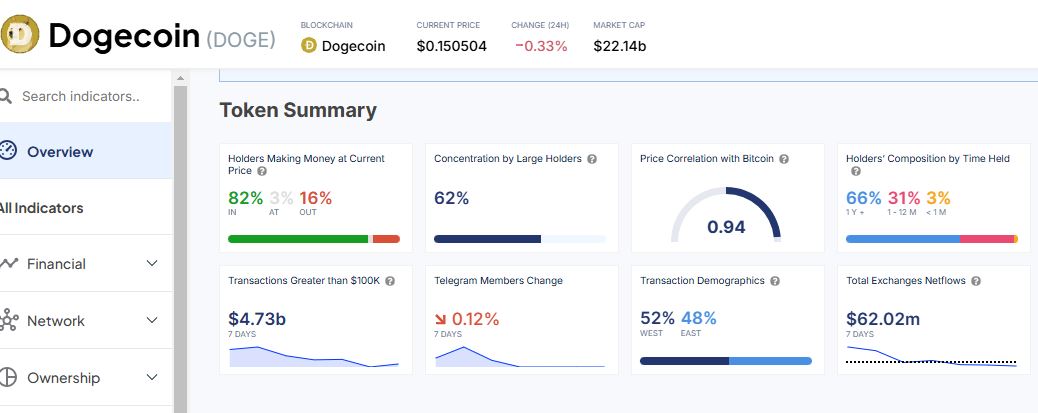Click the 3% under 1M holders value
The height and width of the screenshot is (413, 1038).
(x=938, y=198)
